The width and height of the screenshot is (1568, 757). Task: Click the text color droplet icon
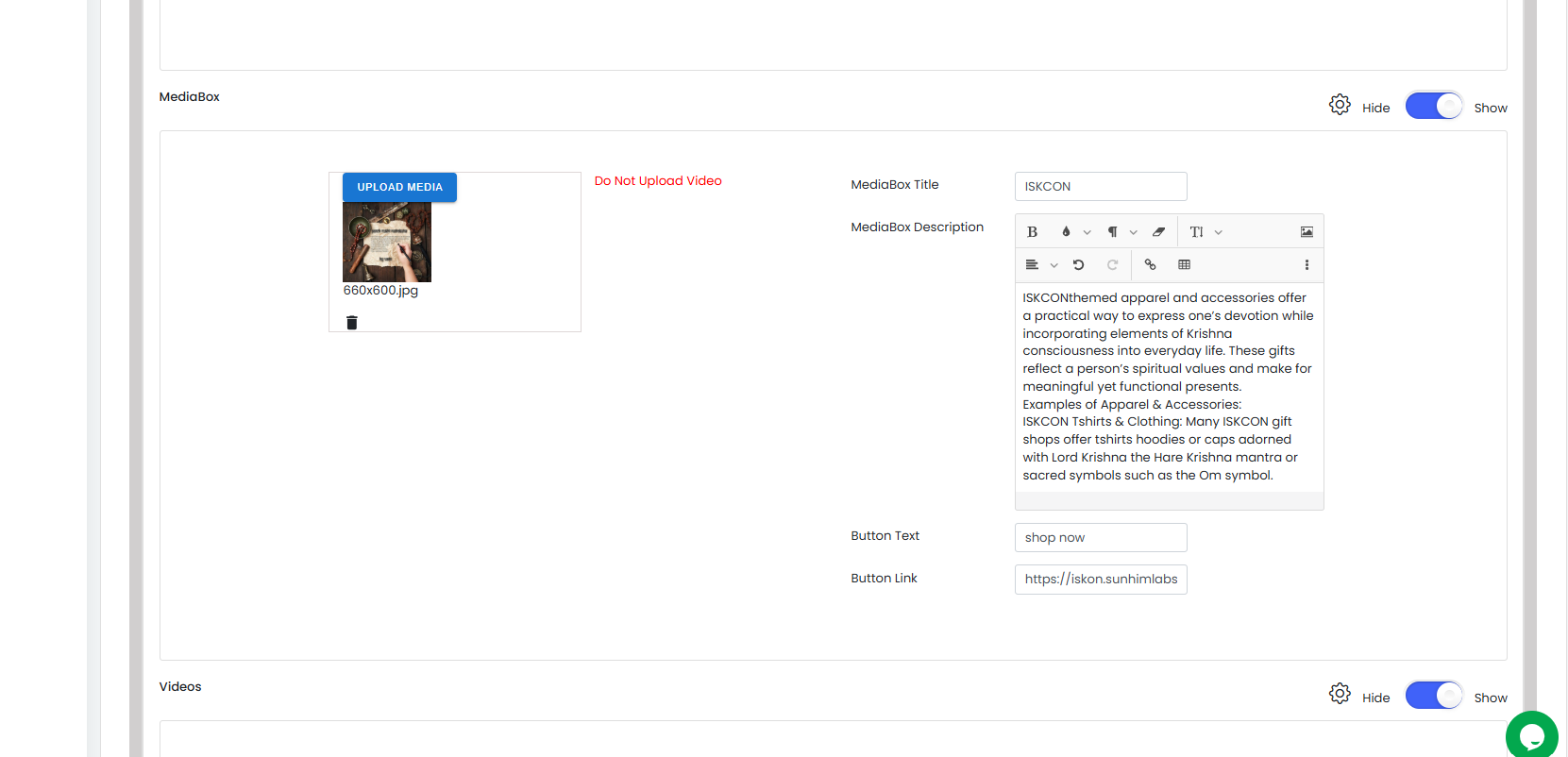point(1066,232)
